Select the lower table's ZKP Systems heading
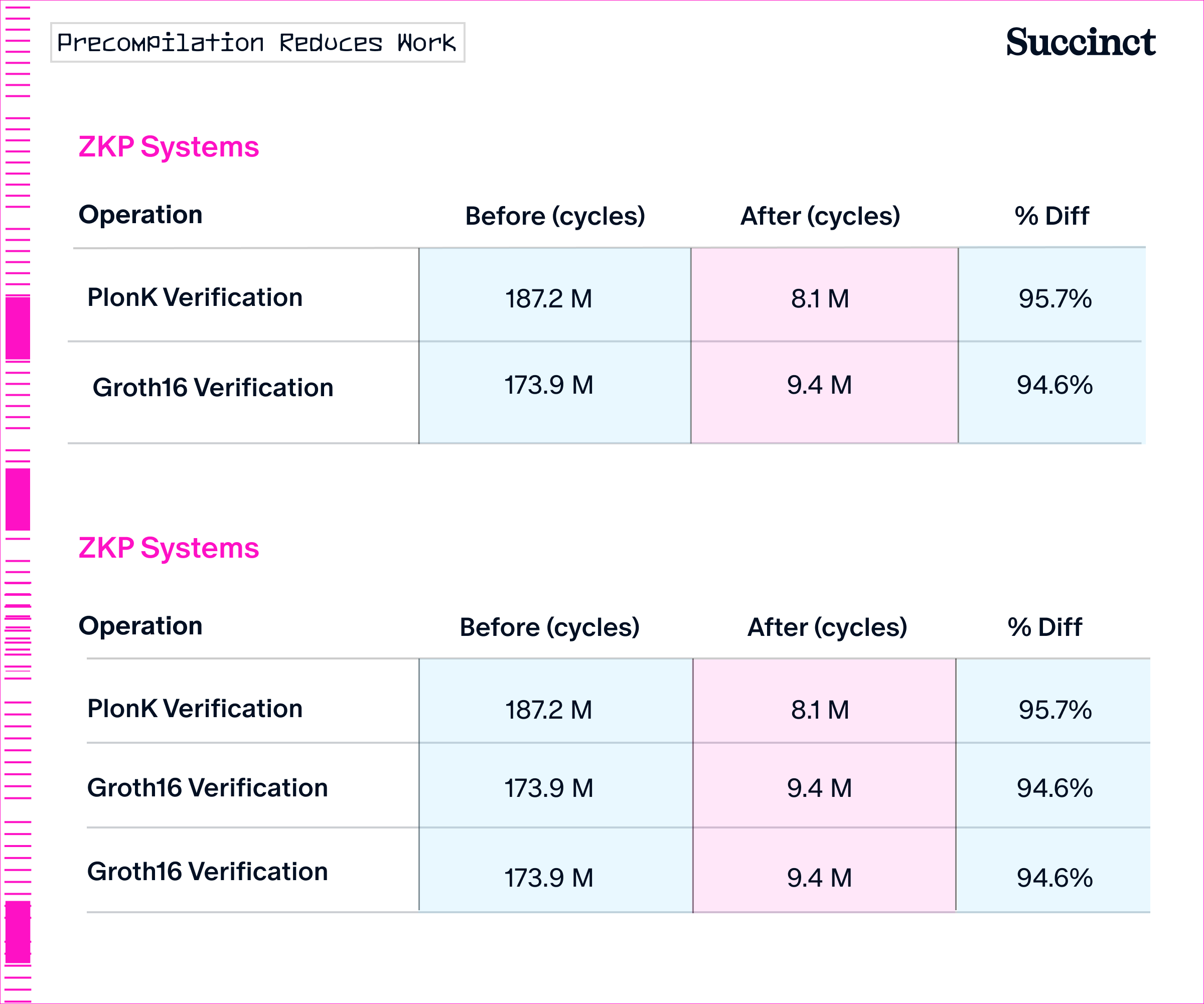The height and width of the screenshot is (1004, 1204). click(x=169, y=549)
